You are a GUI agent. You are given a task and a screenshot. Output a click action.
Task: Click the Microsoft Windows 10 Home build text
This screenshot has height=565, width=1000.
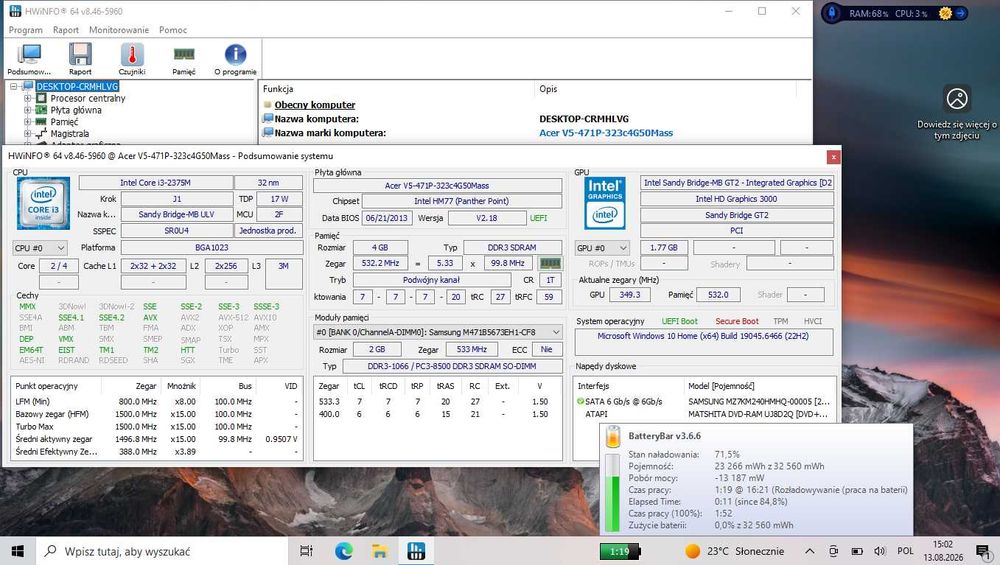[x=703, y=336]
